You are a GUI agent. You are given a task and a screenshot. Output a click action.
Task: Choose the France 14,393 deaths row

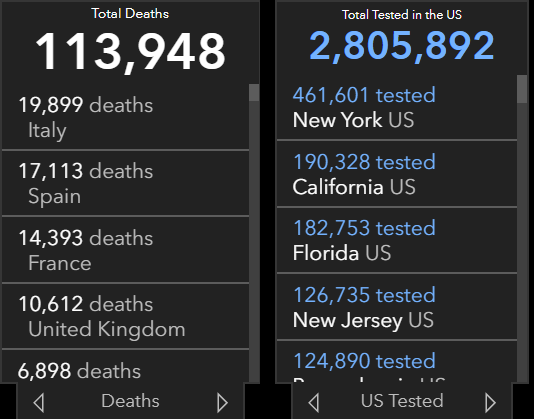[125, 250]
